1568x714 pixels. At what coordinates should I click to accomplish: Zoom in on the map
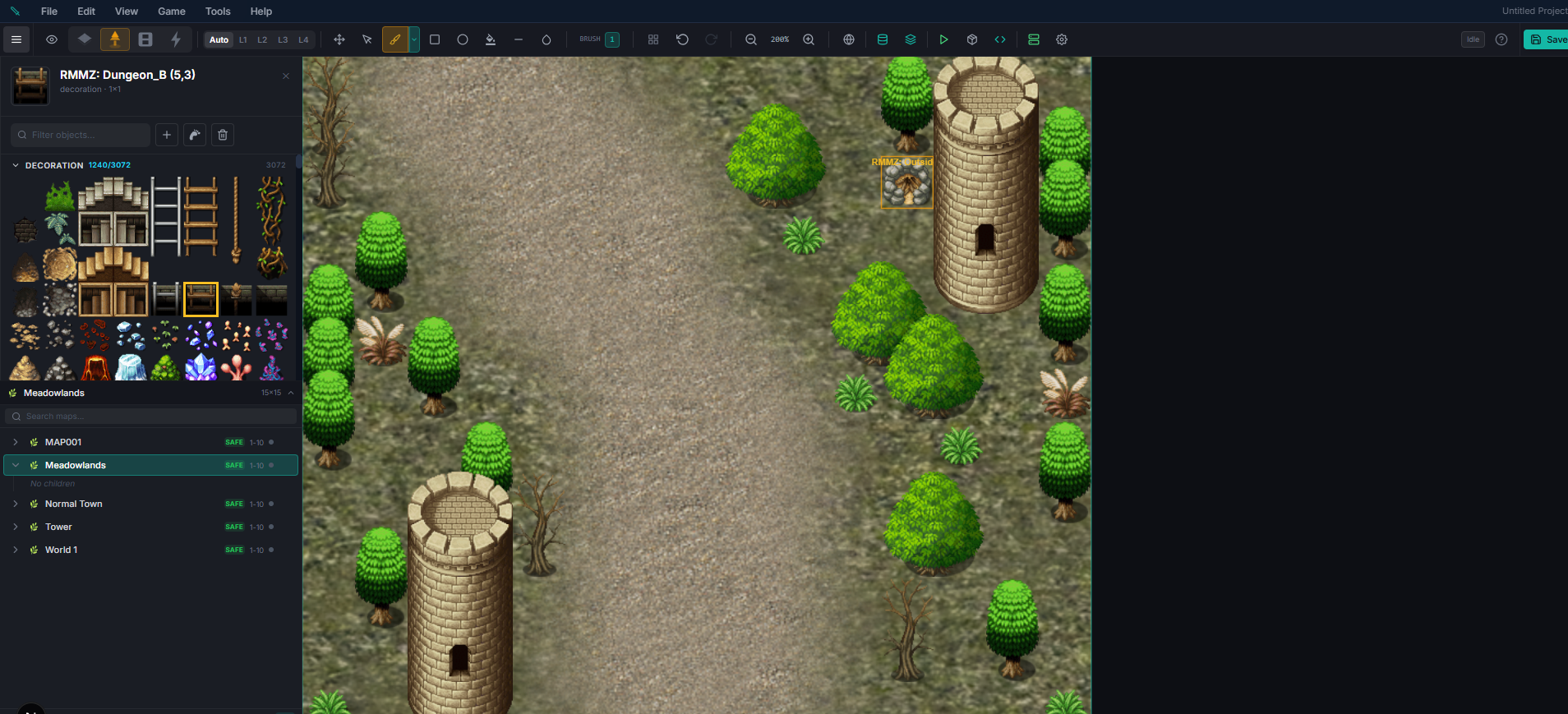pos(809,39)
